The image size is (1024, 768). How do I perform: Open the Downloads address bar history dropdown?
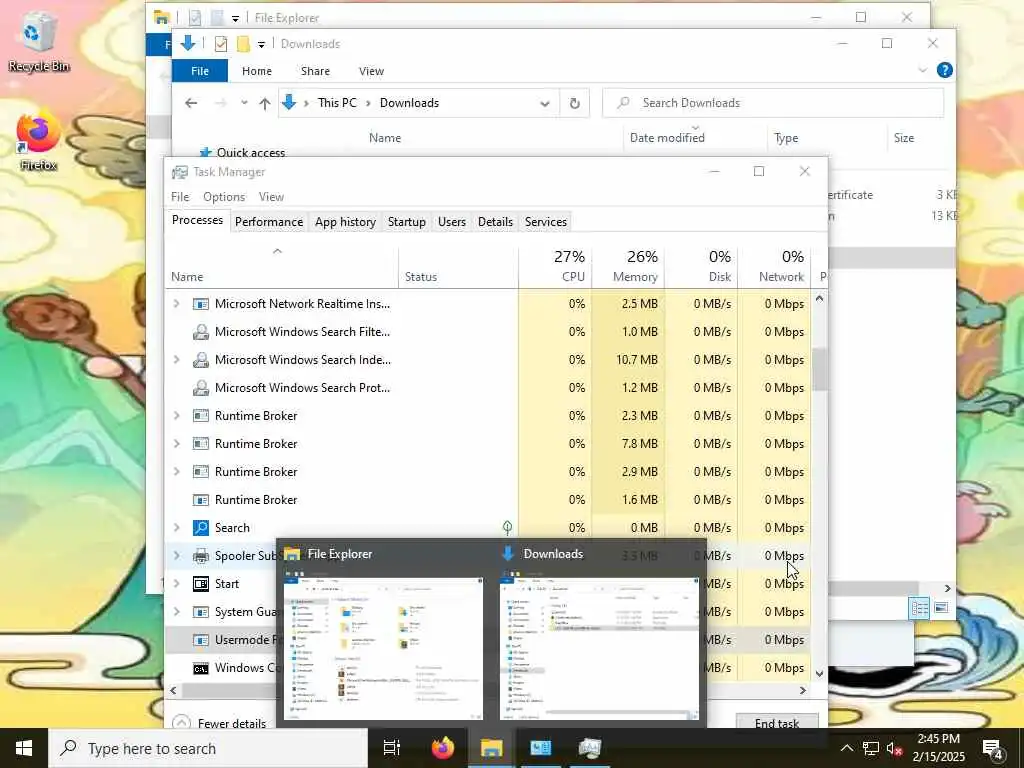[x=545, y=103]
